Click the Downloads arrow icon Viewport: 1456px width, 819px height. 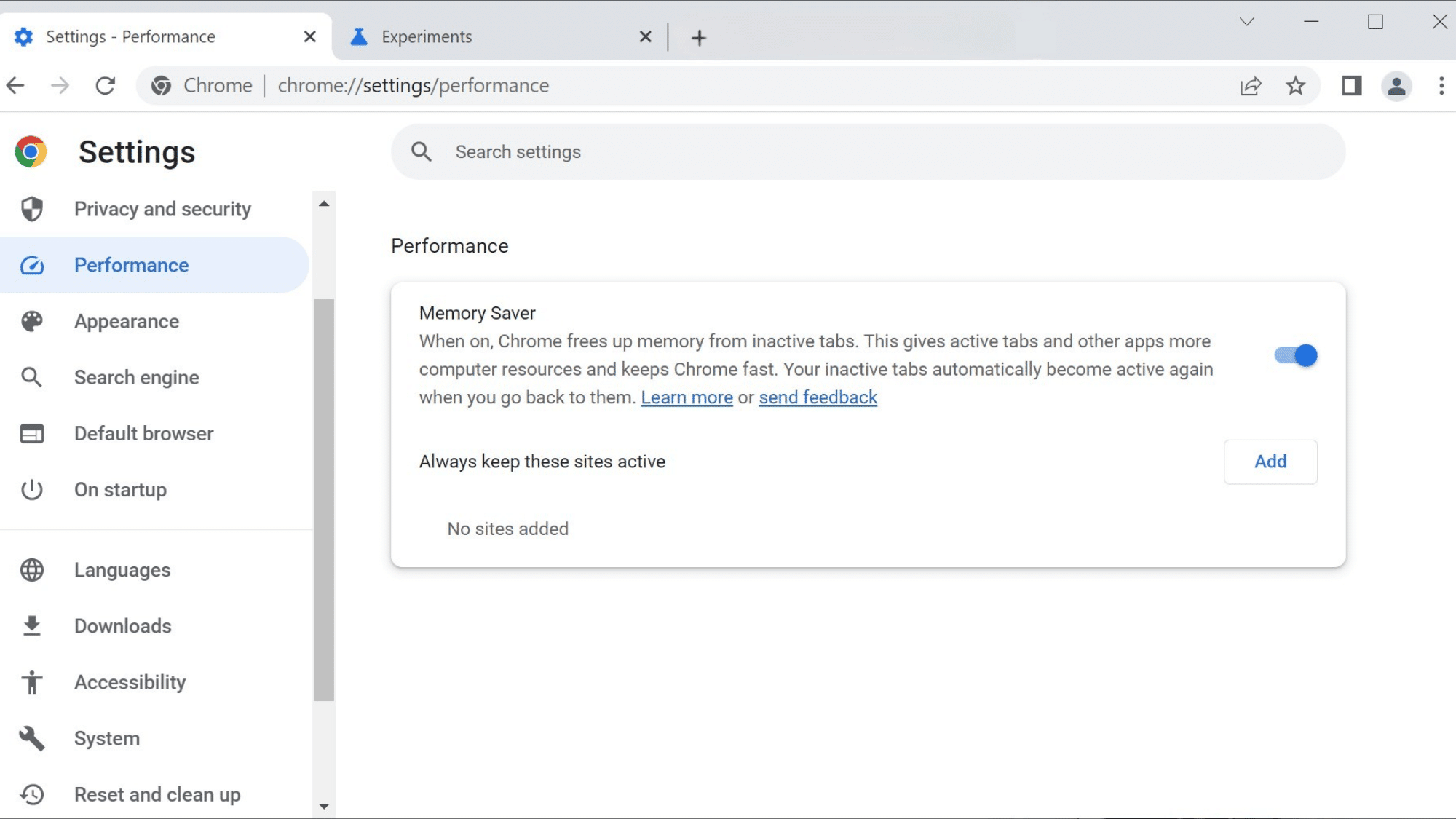pos(31,626)
